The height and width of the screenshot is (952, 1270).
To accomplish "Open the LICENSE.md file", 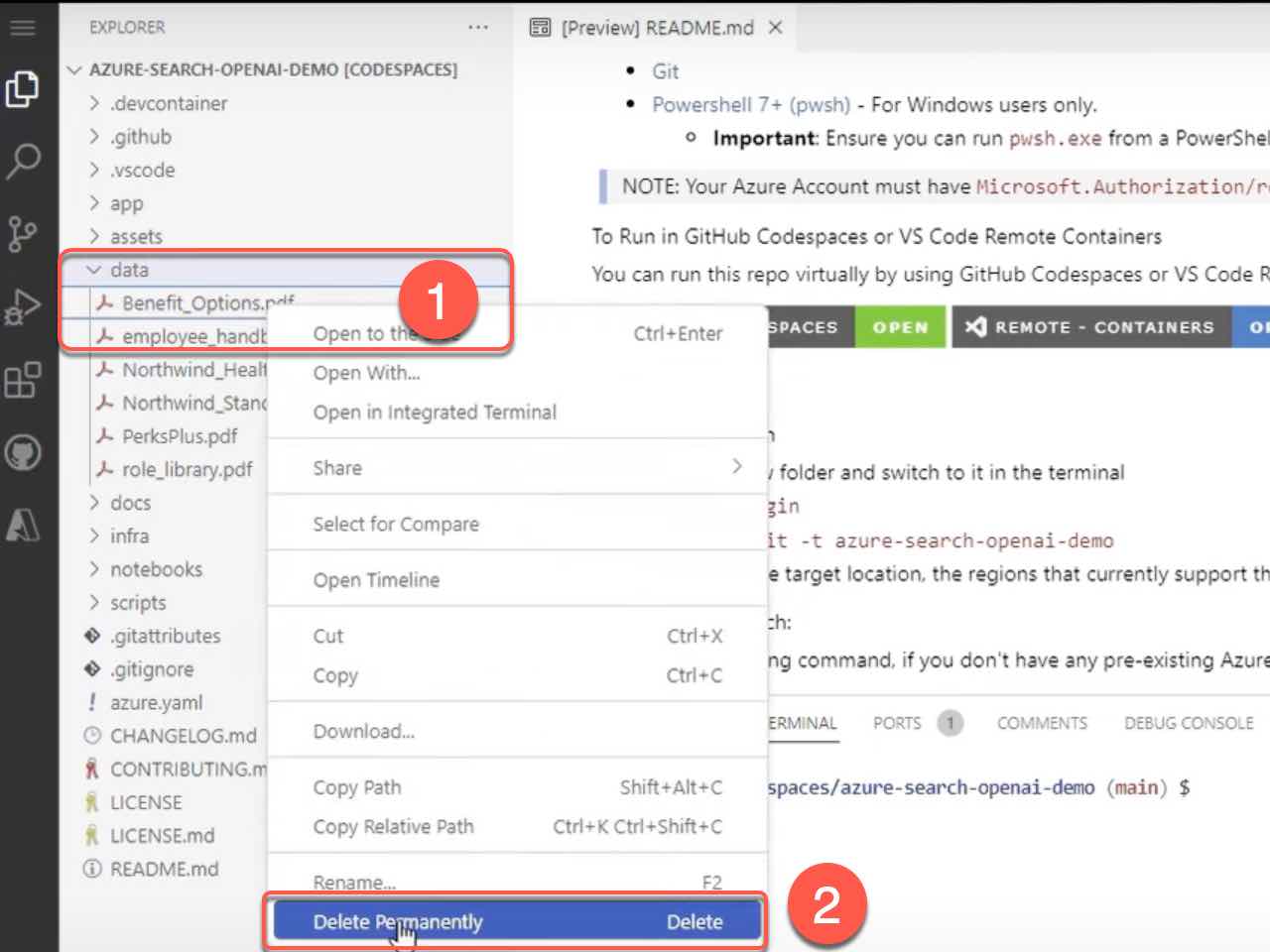I will pyautogui.click(x=150, y=836).
